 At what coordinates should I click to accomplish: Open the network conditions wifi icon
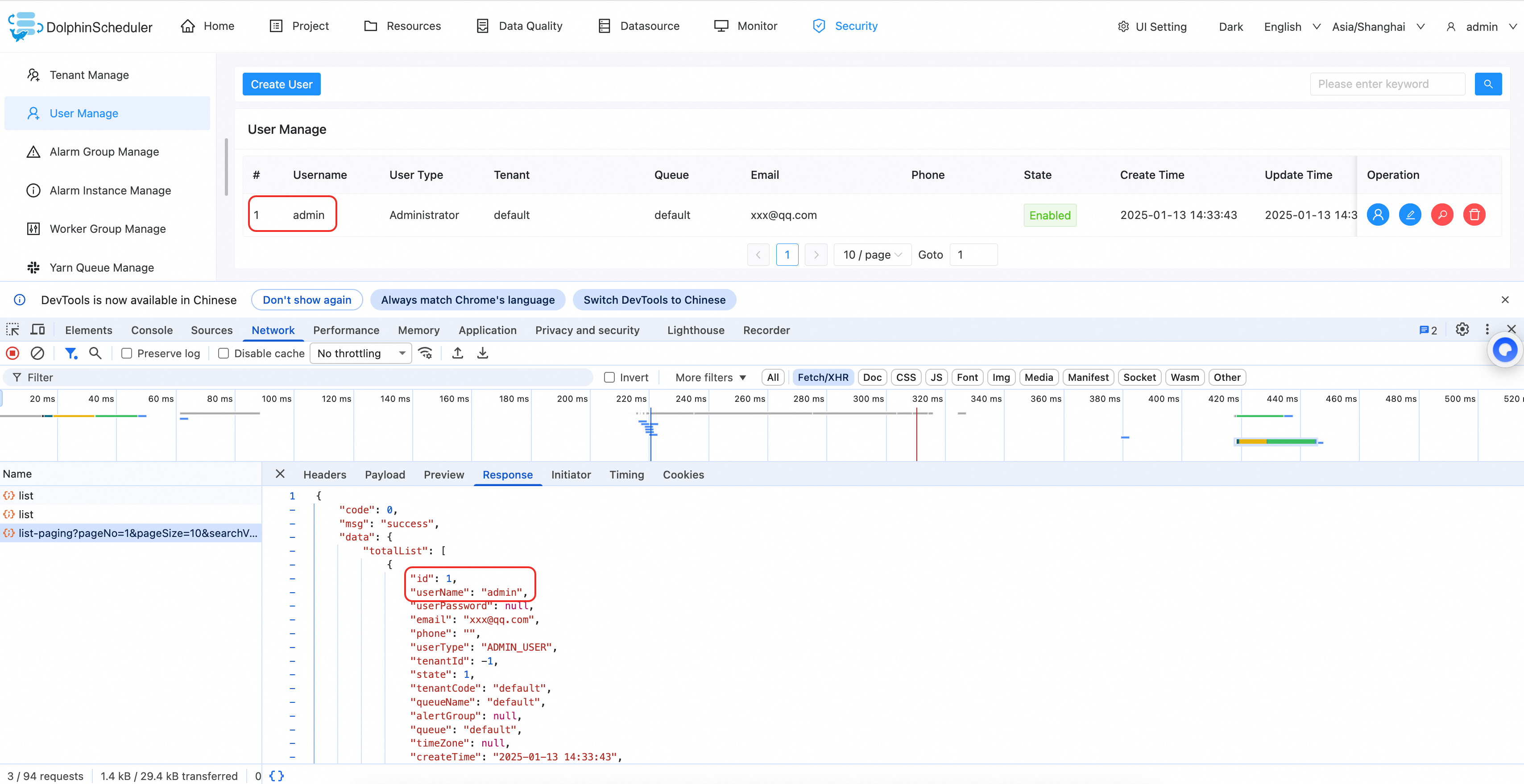[x=425, y=353]
